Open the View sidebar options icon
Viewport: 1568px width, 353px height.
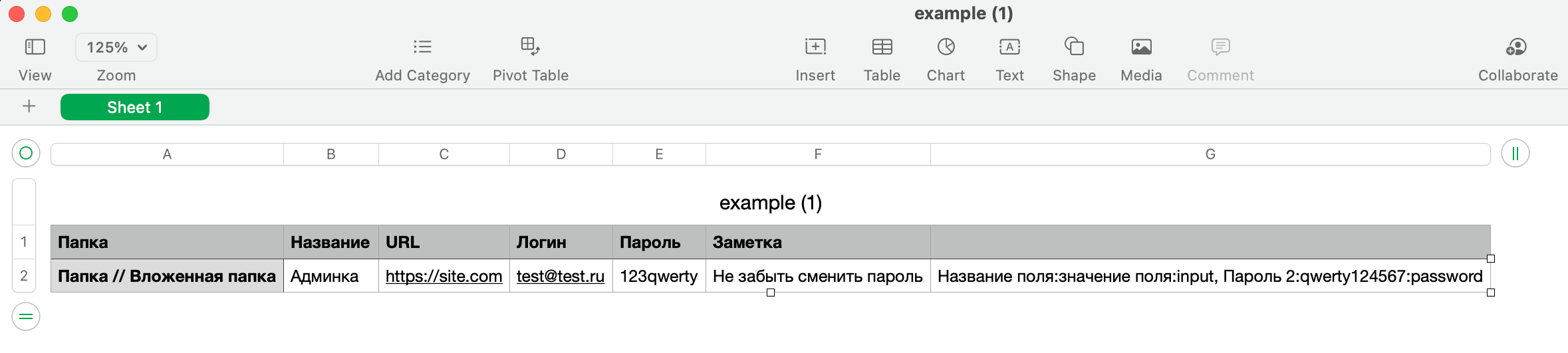point(35,47)
